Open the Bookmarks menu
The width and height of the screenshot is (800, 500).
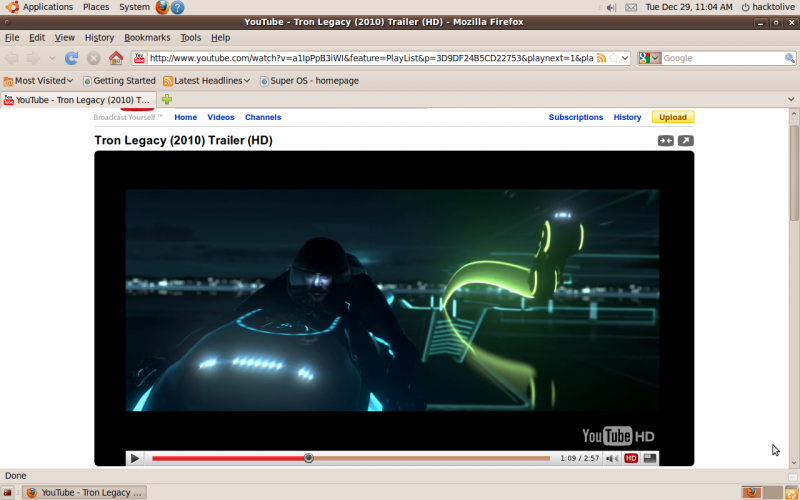147,38
